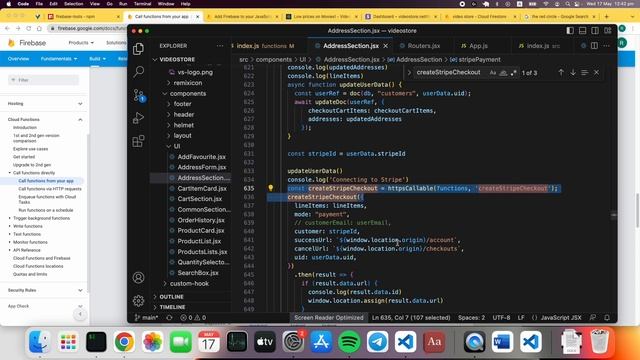Image resolution: width=640 pixels, height=360 pixels.
Task: Close the find widget
Action: pyautogui.click(x=596, y=72)
